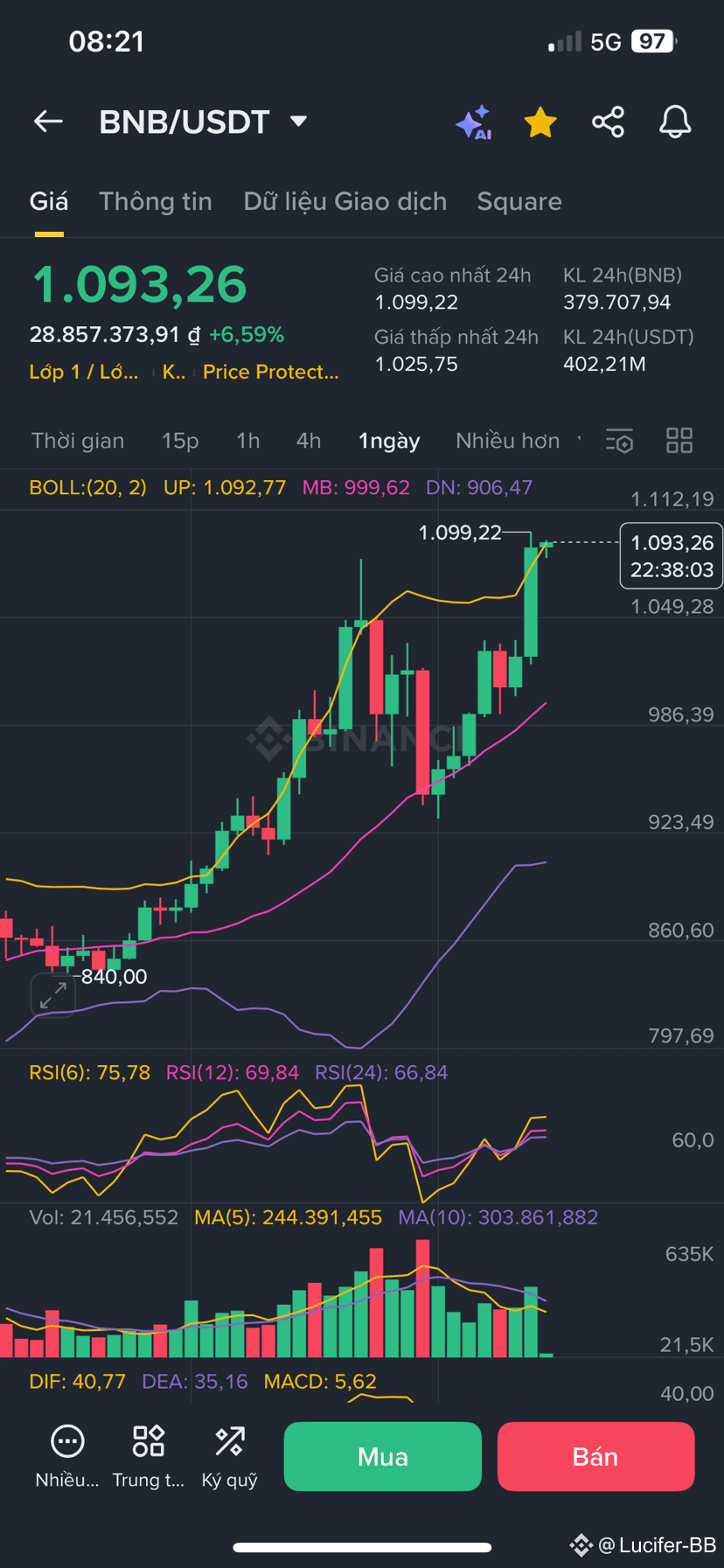
Task: Tap the Giá cao nhất 24h value 1.099,22
Action: coord(416,303)
